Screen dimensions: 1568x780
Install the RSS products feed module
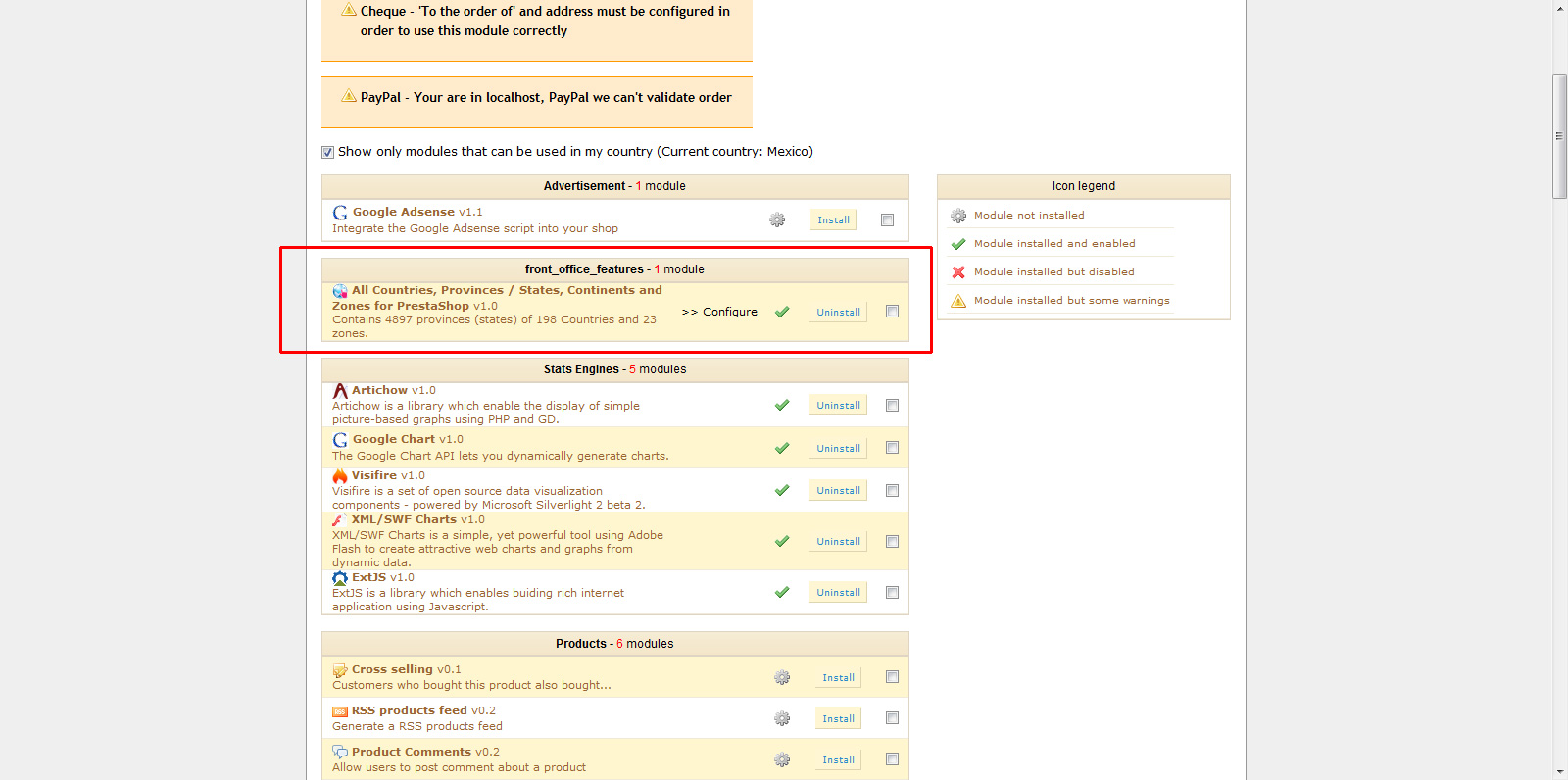point(838,718)
